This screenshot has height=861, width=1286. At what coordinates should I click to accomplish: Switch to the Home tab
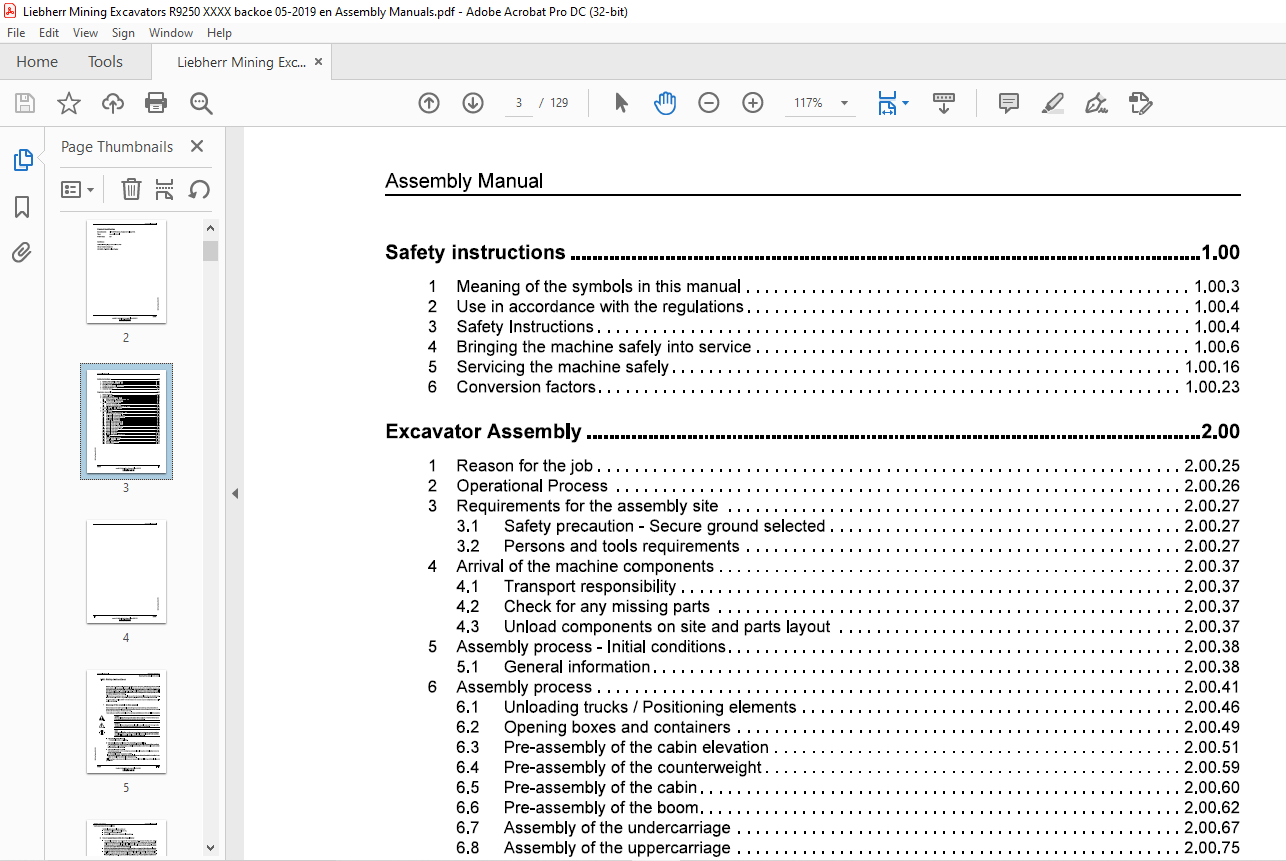(x=37, y=61)
